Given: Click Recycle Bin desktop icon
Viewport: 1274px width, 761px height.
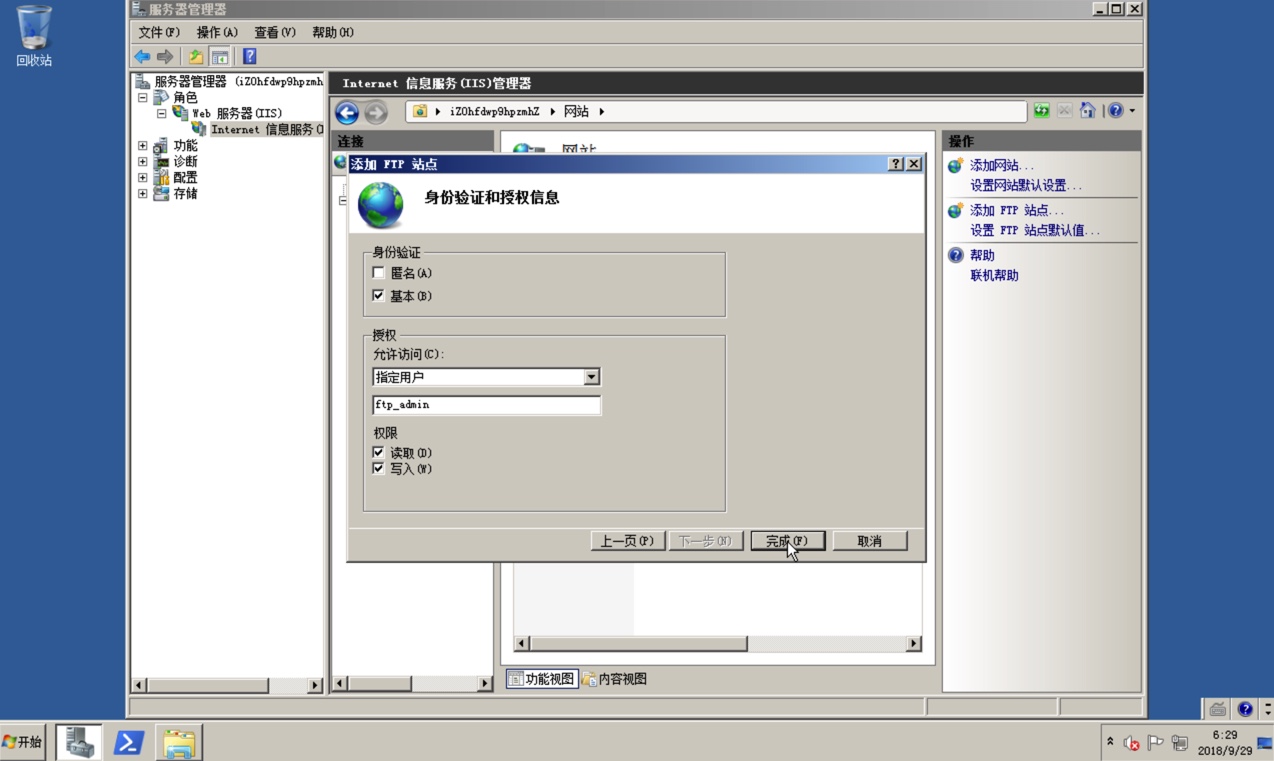Looking at the screenshot, I should (33, 36).
